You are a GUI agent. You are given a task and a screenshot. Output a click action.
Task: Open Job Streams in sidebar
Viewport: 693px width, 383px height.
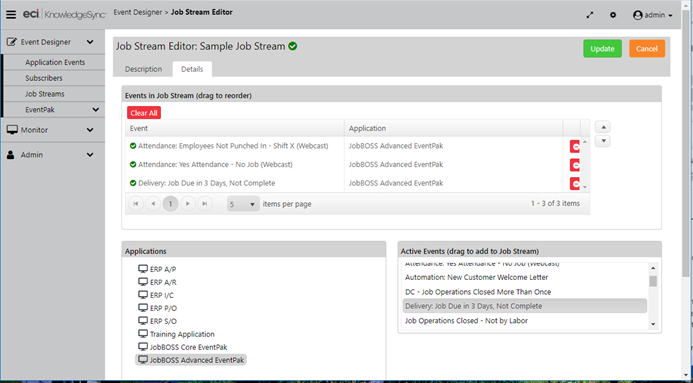(45, 94)
